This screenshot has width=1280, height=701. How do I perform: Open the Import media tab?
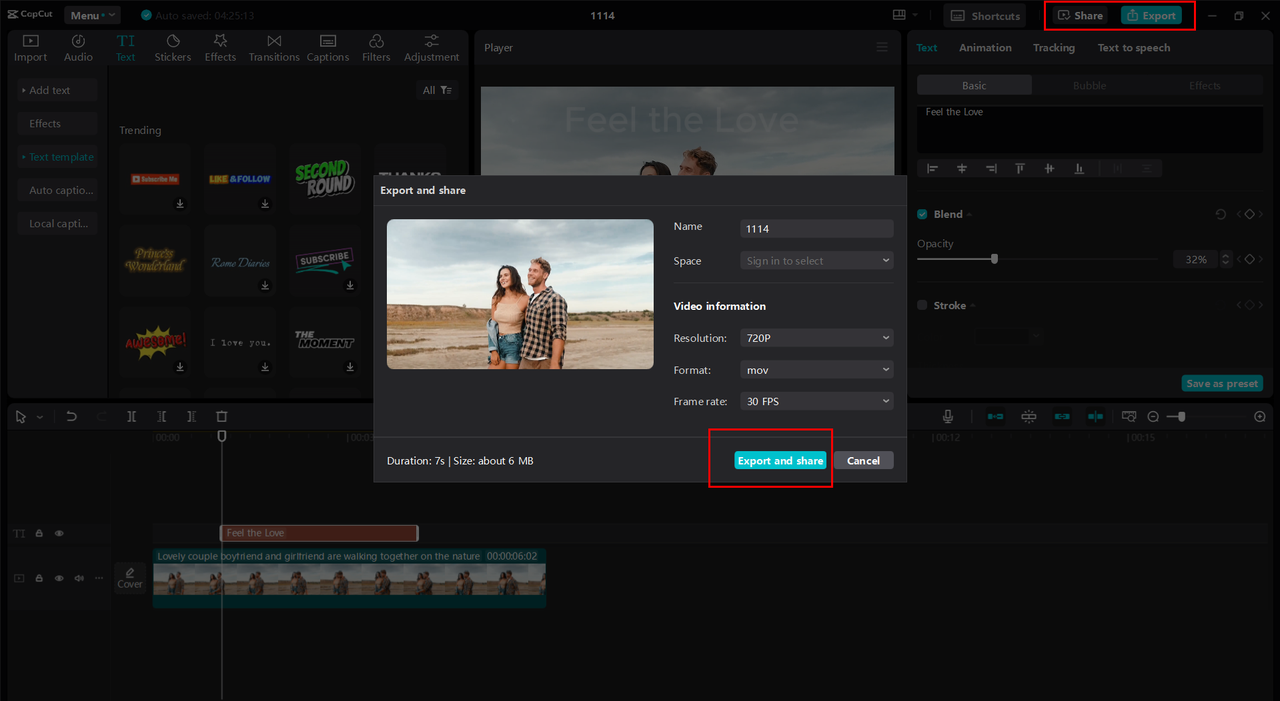[x=30, y=48]
